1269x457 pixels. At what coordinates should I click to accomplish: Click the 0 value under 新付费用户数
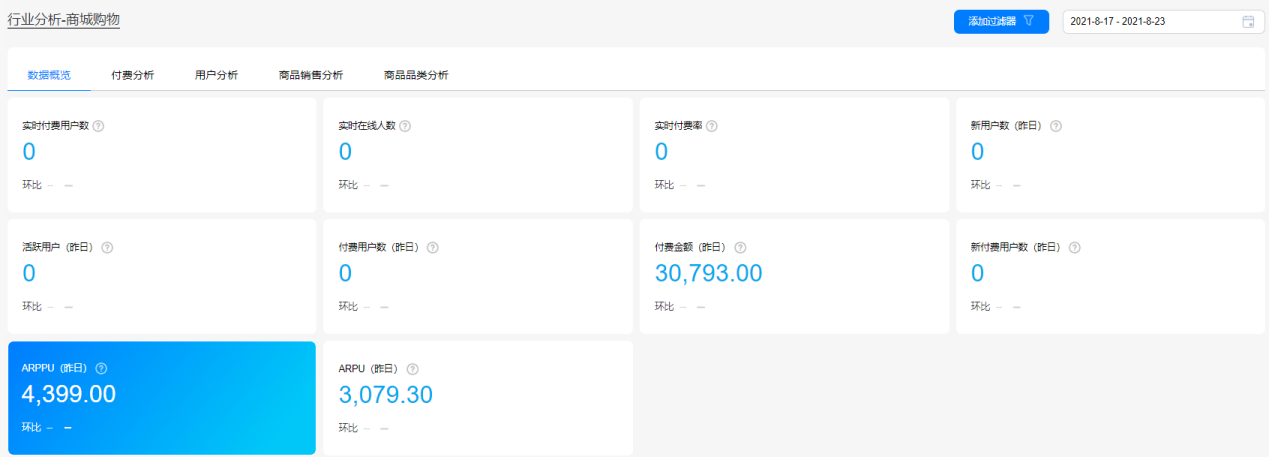[978, 273]
